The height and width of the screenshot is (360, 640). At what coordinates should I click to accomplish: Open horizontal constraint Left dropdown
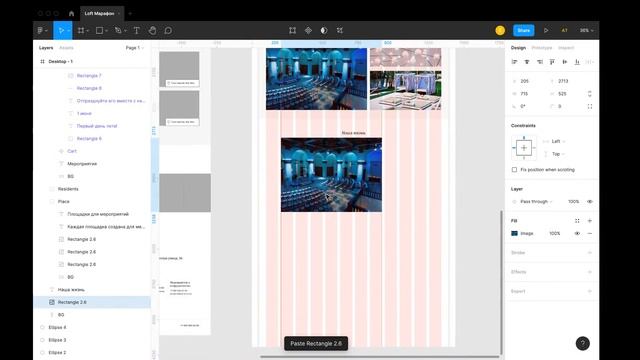[558, 141]
